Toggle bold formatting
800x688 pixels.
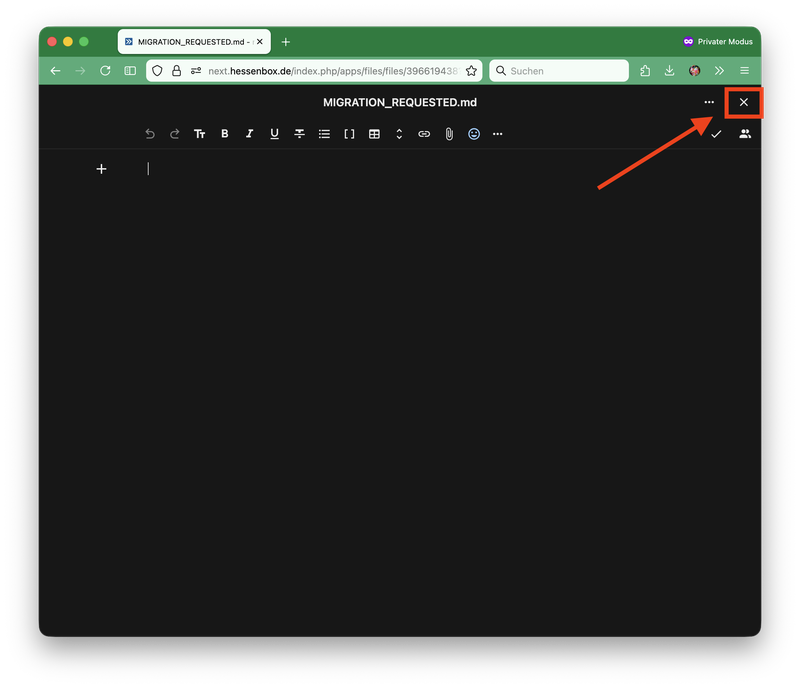pyautogui.click(x=224, y=134)
